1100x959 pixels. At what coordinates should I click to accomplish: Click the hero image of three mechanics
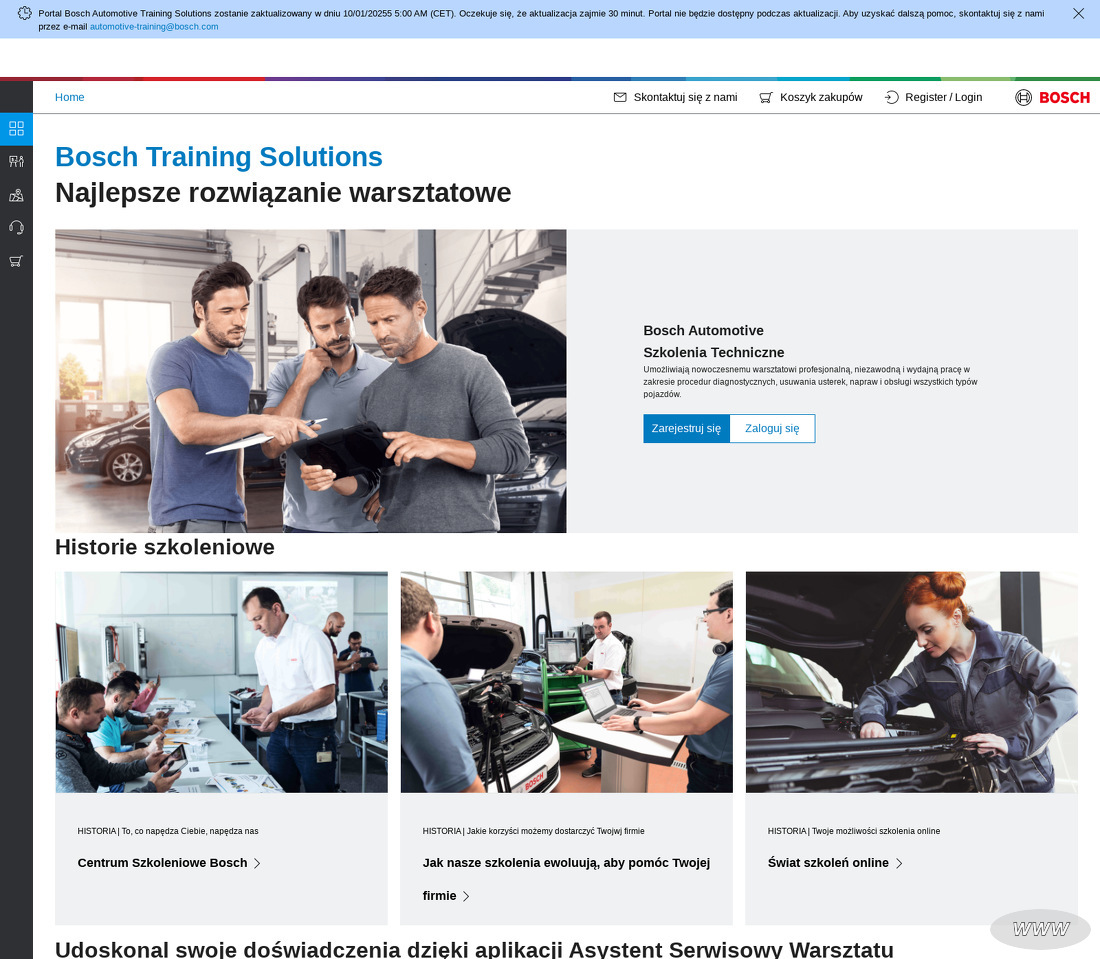pos(311,381)
